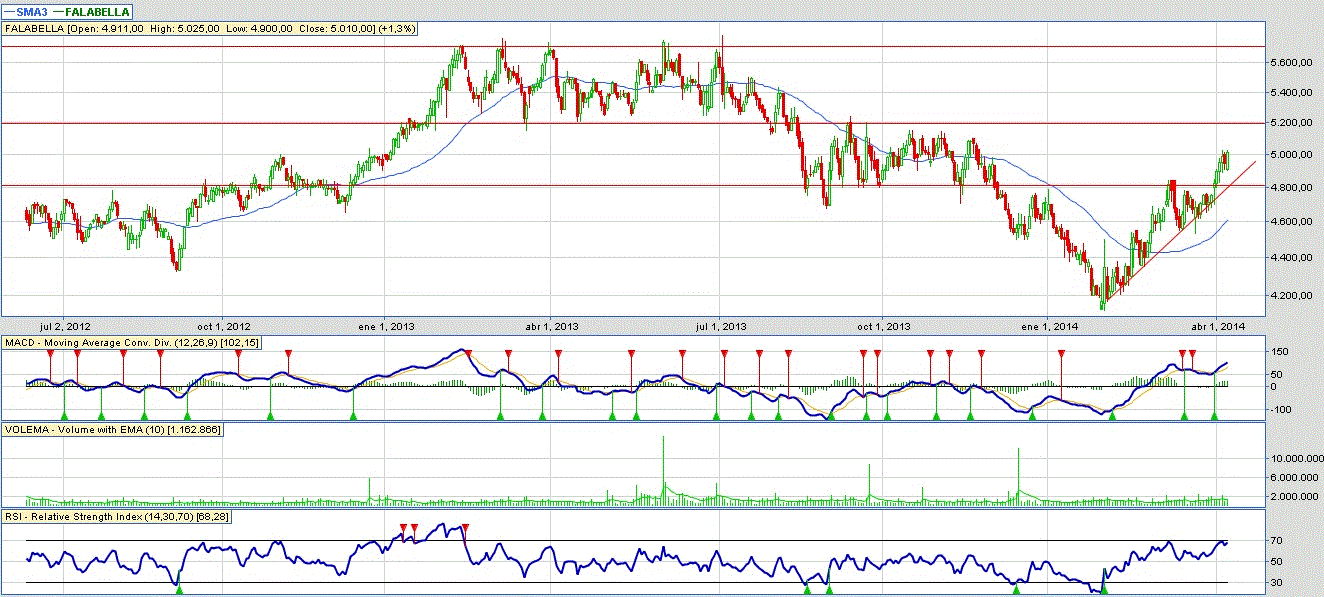1324x597 pixels.
Task: Click the 70 label on RSI axis
Action: click(1277, 541)
